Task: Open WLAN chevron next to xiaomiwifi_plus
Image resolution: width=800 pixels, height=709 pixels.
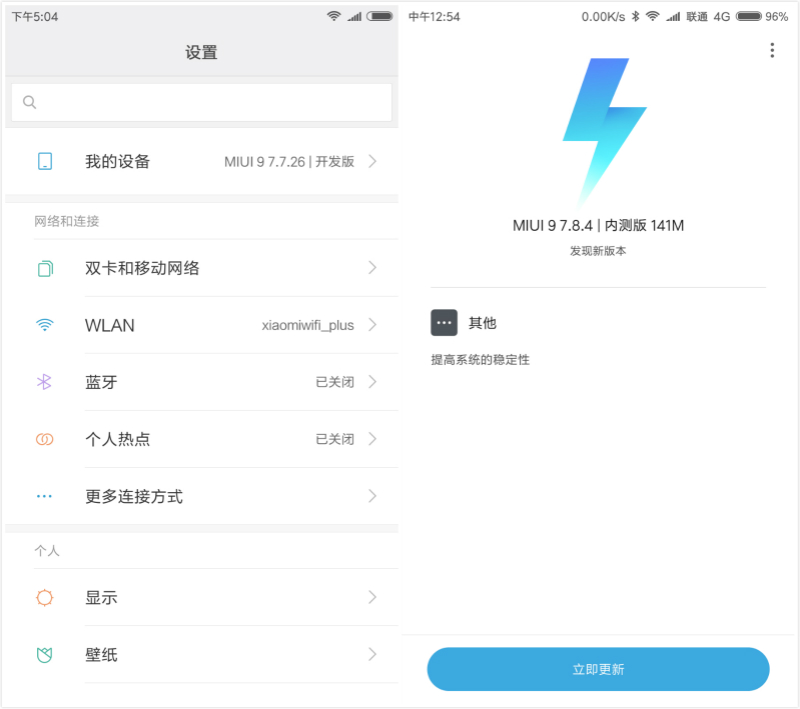Action: (373, 325)
